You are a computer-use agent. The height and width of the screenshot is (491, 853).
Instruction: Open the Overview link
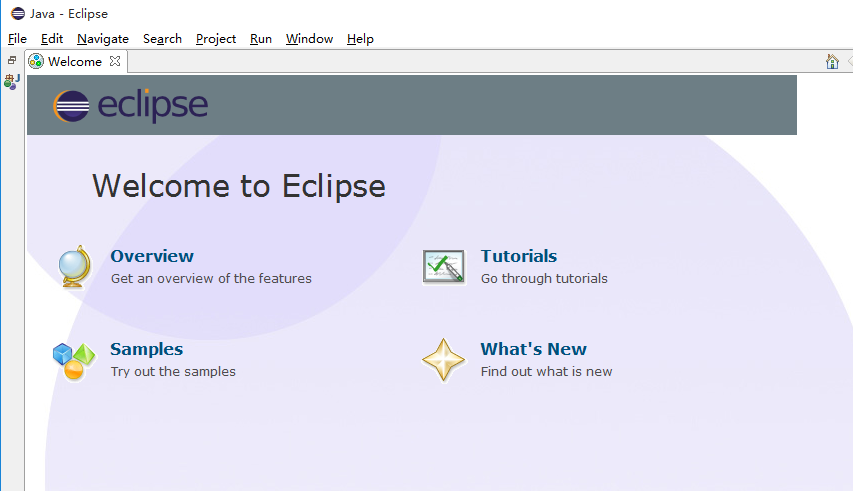[152, 256]
